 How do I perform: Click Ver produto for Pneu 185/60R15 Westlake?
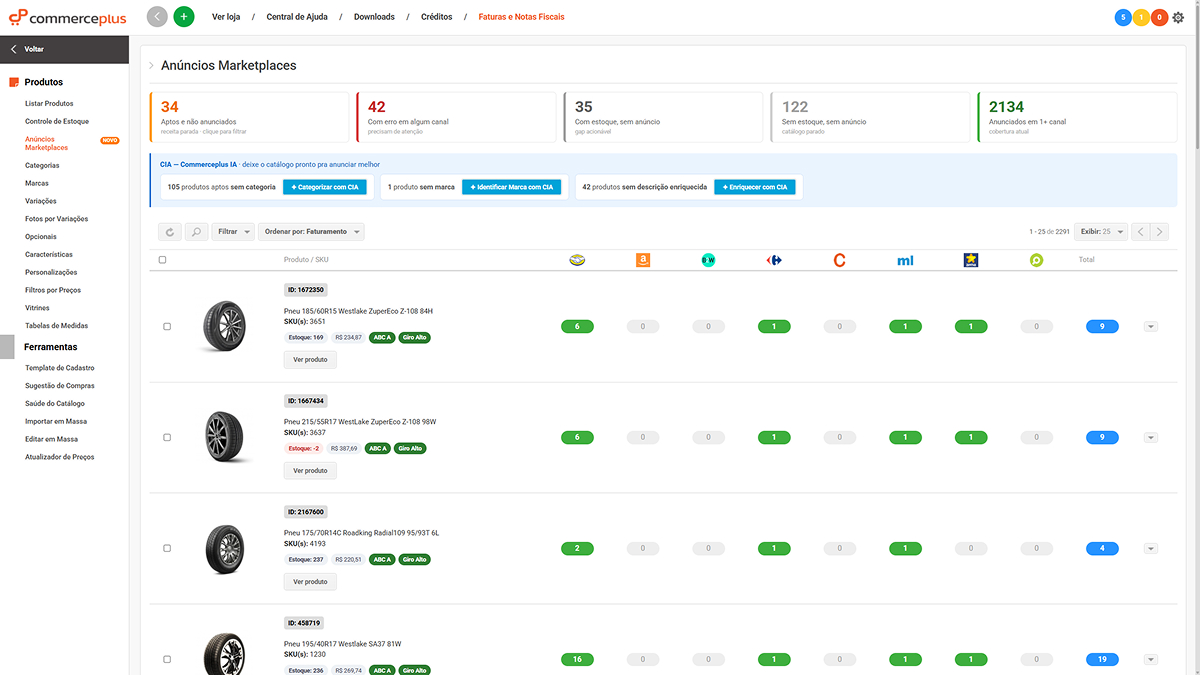pyautogui.click(x=310, y=360)
